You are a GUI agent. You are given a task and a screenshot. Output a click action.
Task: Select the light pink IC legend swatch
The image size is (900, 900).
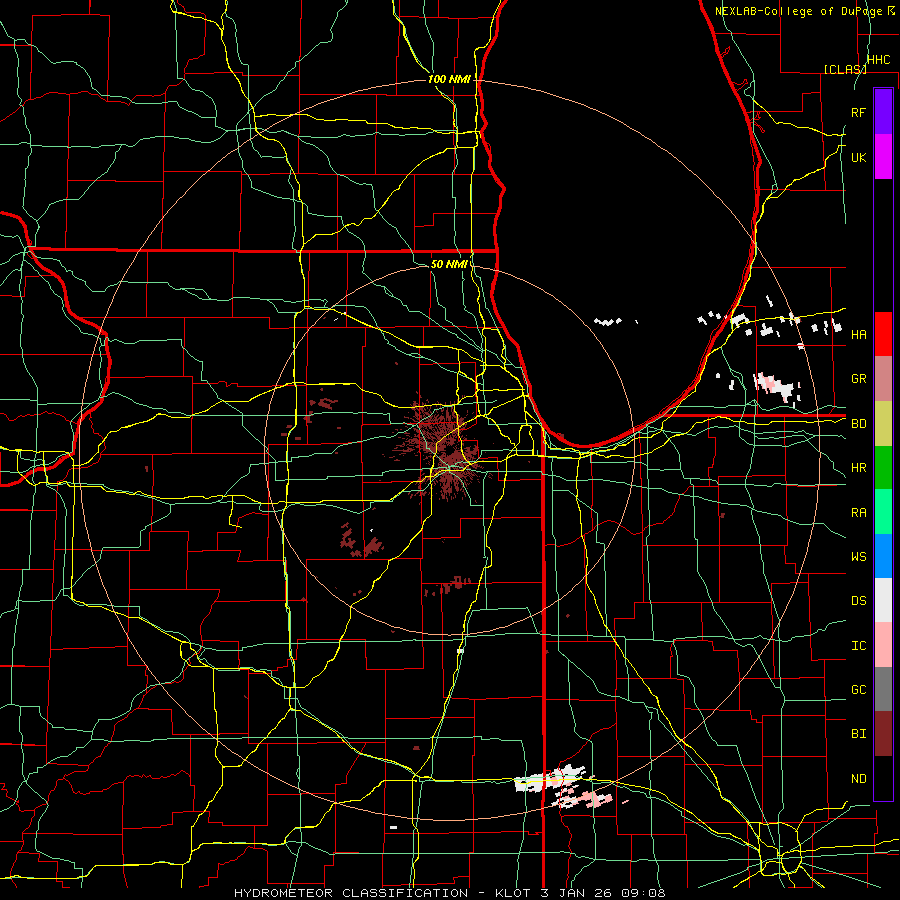883,645
